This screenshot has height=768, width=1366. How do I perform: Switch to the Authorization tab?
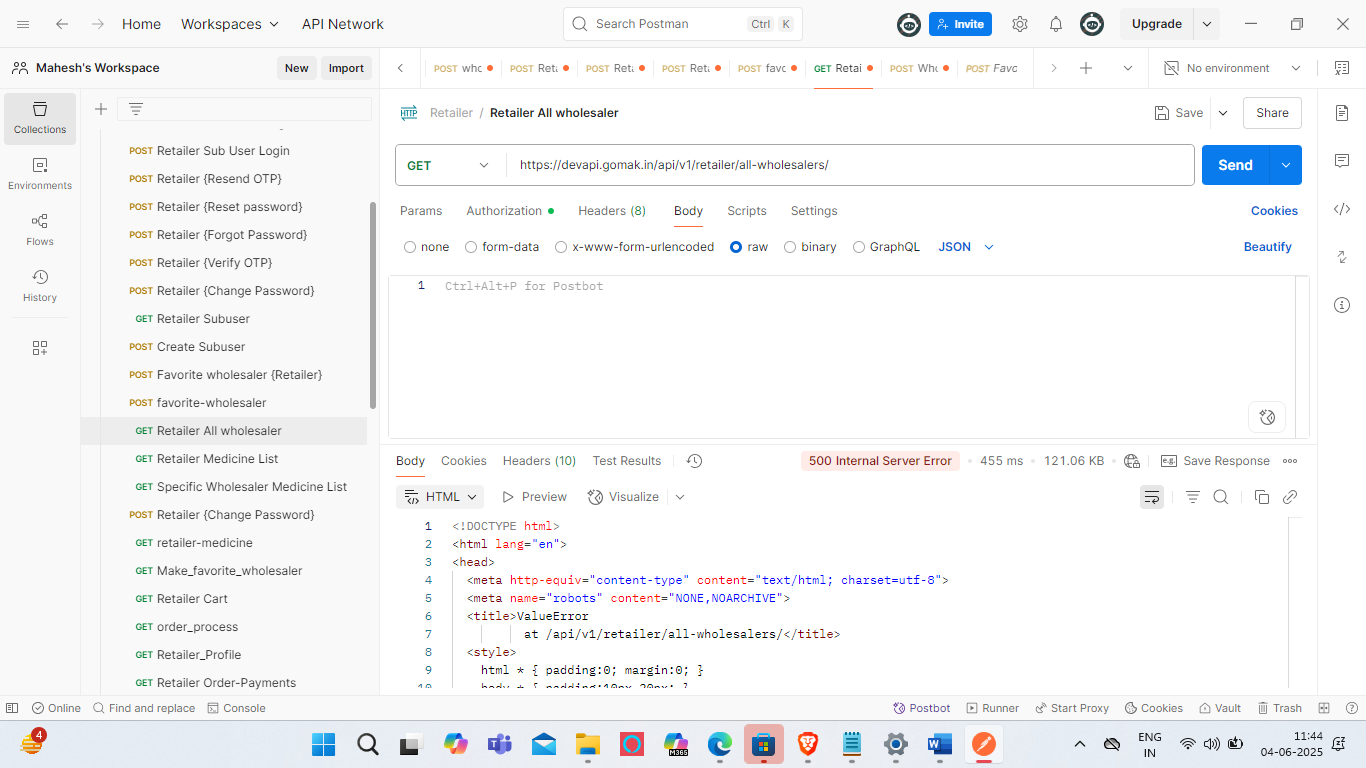click(x=504, y=211)
